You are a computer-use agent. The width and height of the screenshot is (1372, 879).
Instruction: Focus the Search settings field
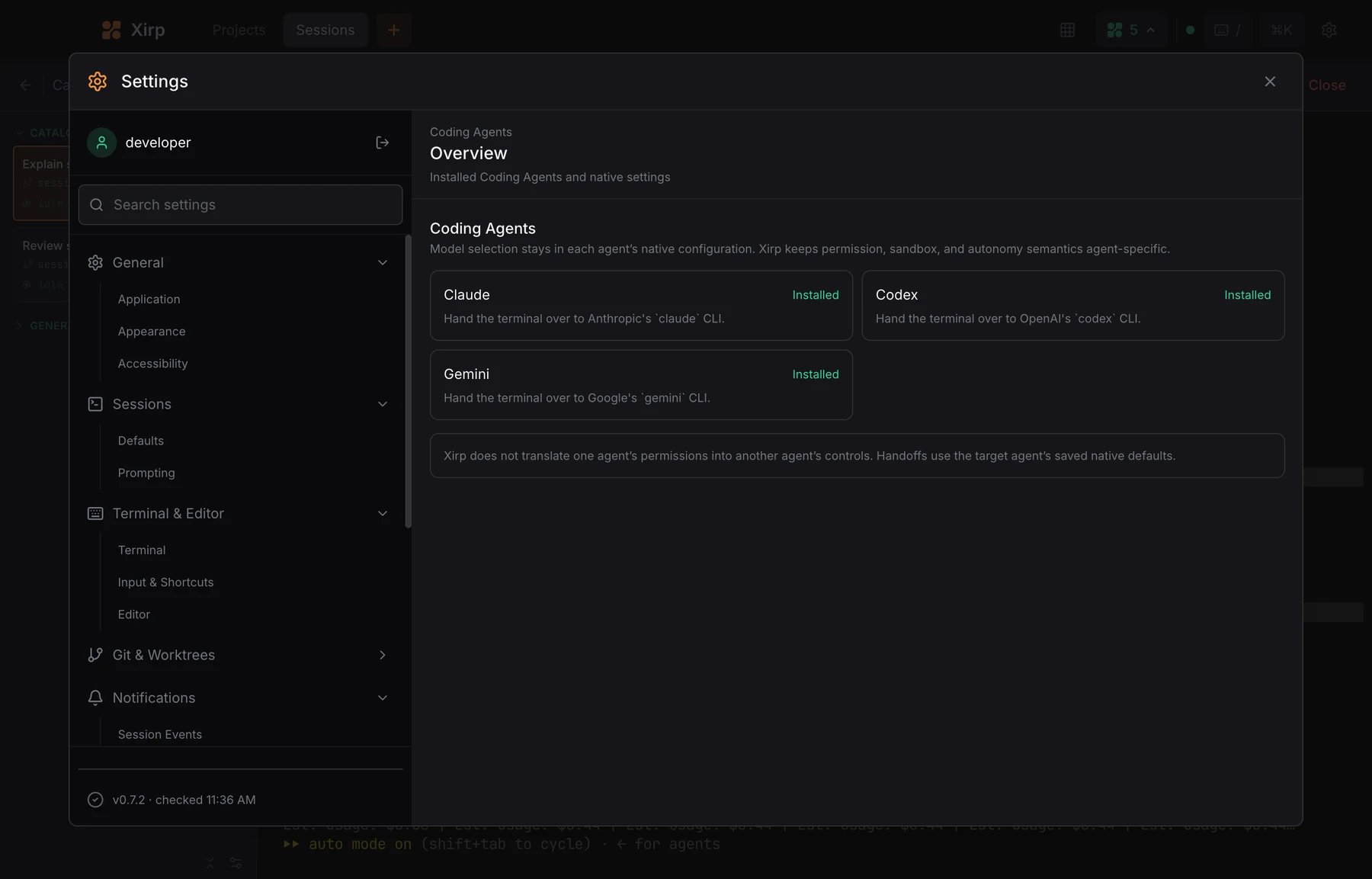tap(240, 204)
